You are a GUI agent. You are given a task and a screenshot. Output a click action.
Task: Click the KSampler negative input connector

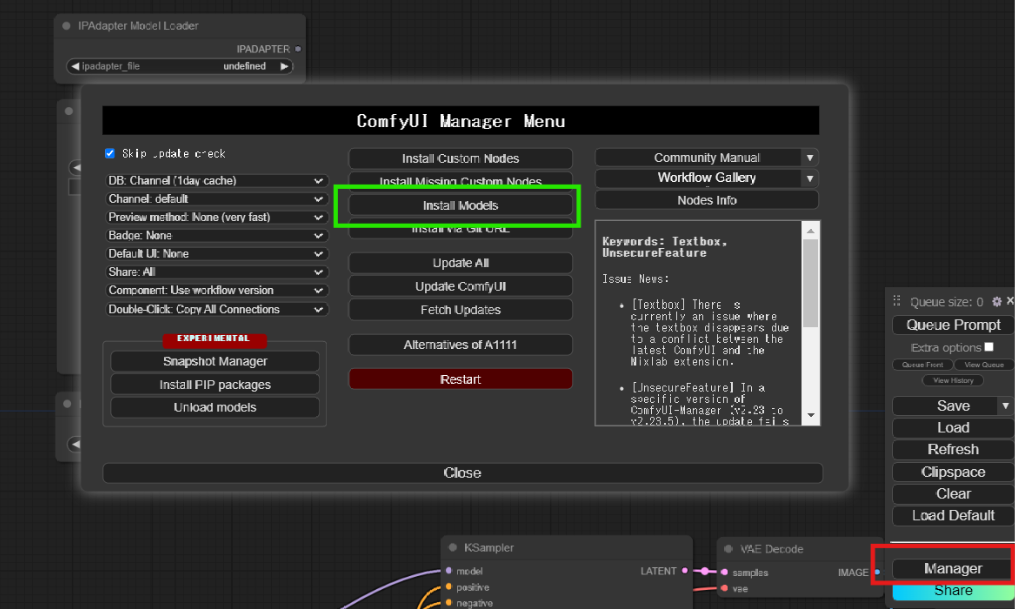click(449, 603)
